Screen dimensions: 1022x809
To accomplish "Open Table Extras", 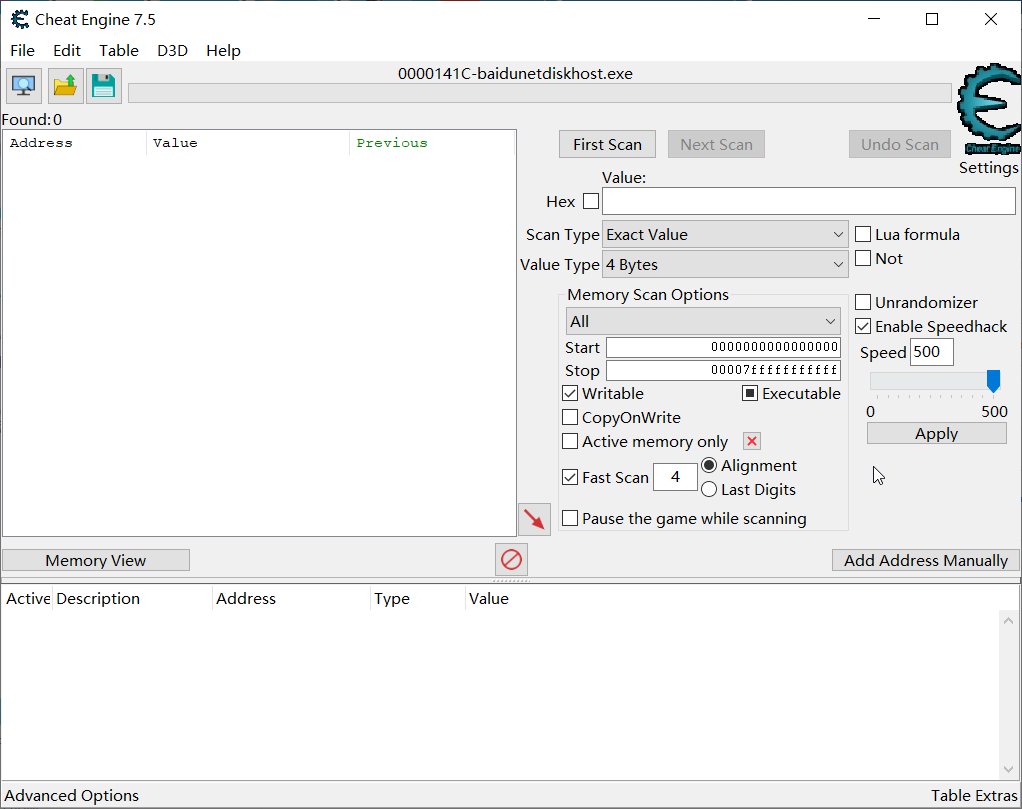I will tap(974, 795).
